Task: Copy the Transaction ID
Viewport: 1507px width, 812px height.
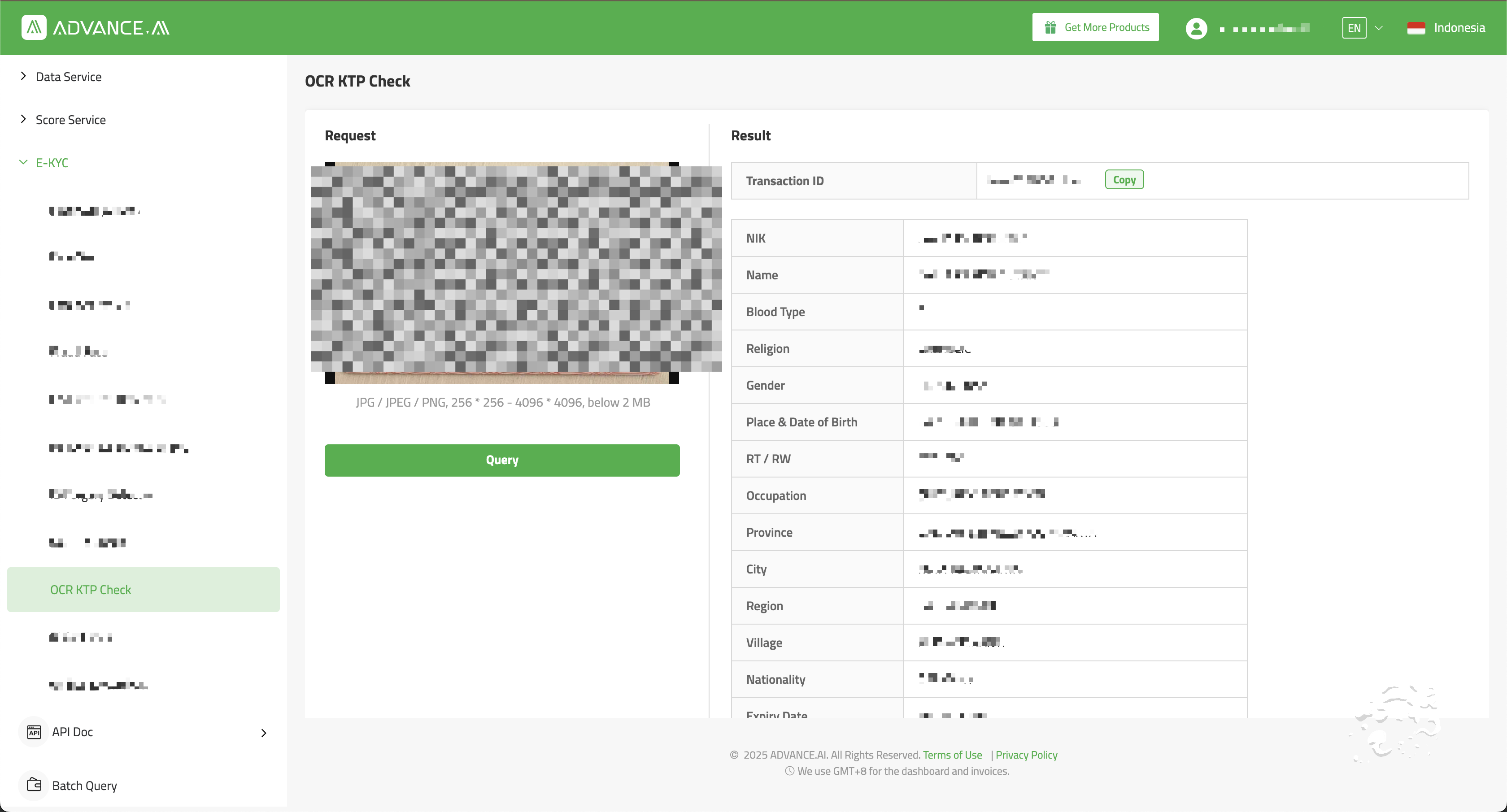Action: [x=1123, y=179]
